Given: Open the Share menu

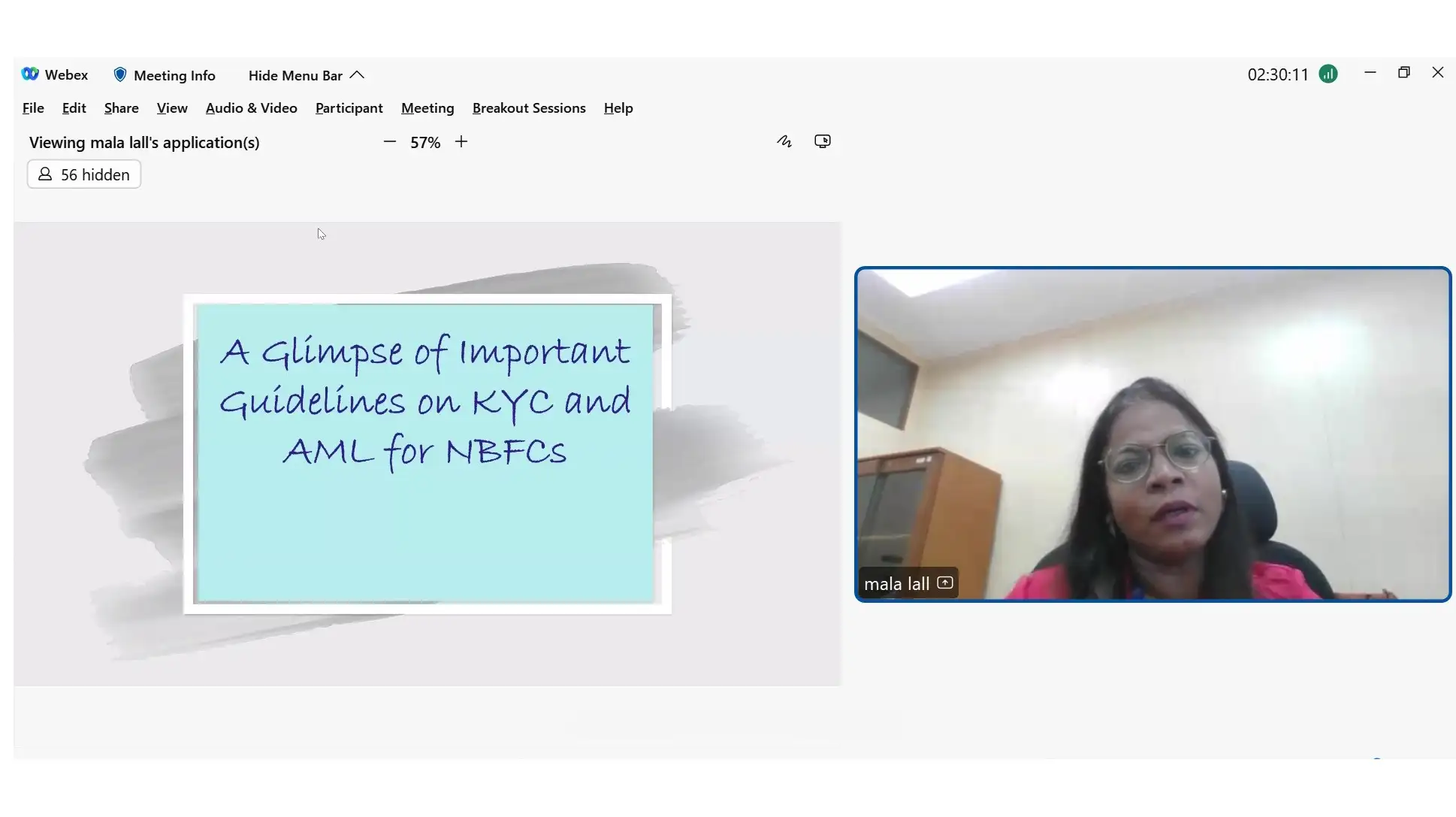Looking at the screenshot, I should [x=121, y=108].
